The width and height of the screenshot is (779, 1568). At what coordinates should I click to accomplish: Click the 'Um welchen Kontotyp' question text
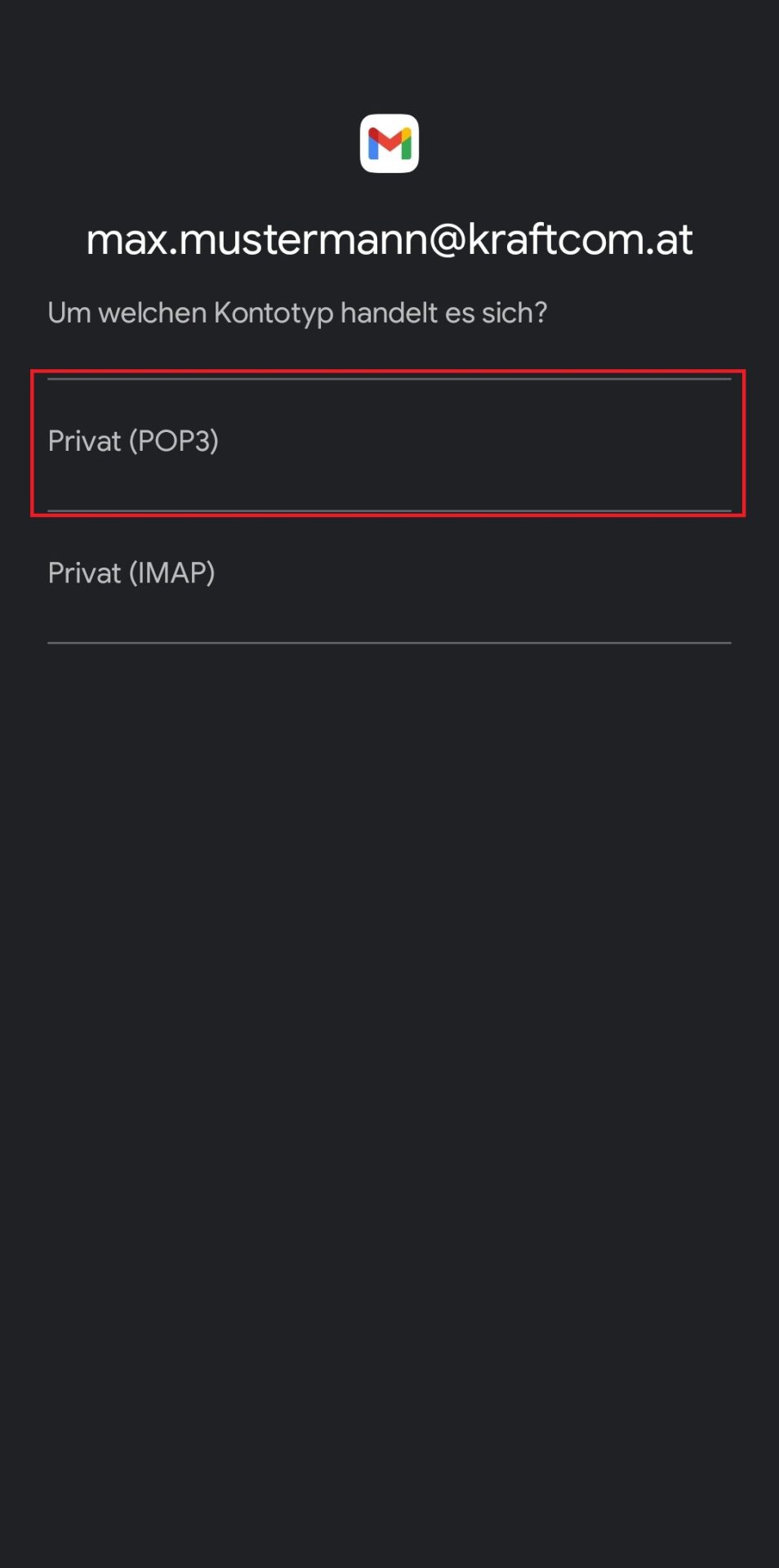[297, 313]
